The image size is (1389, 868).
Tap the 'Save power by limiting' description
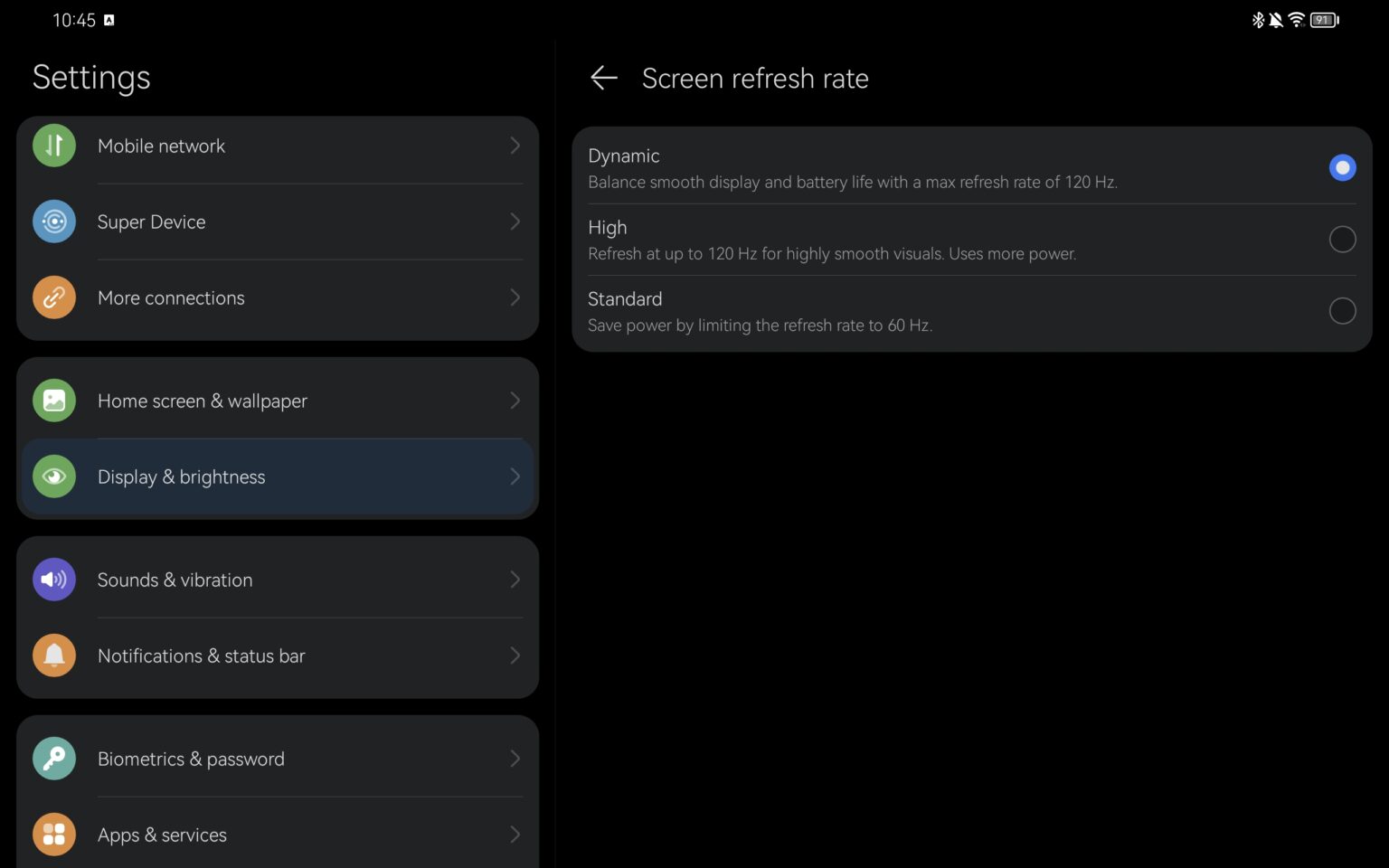click(760, 325)
